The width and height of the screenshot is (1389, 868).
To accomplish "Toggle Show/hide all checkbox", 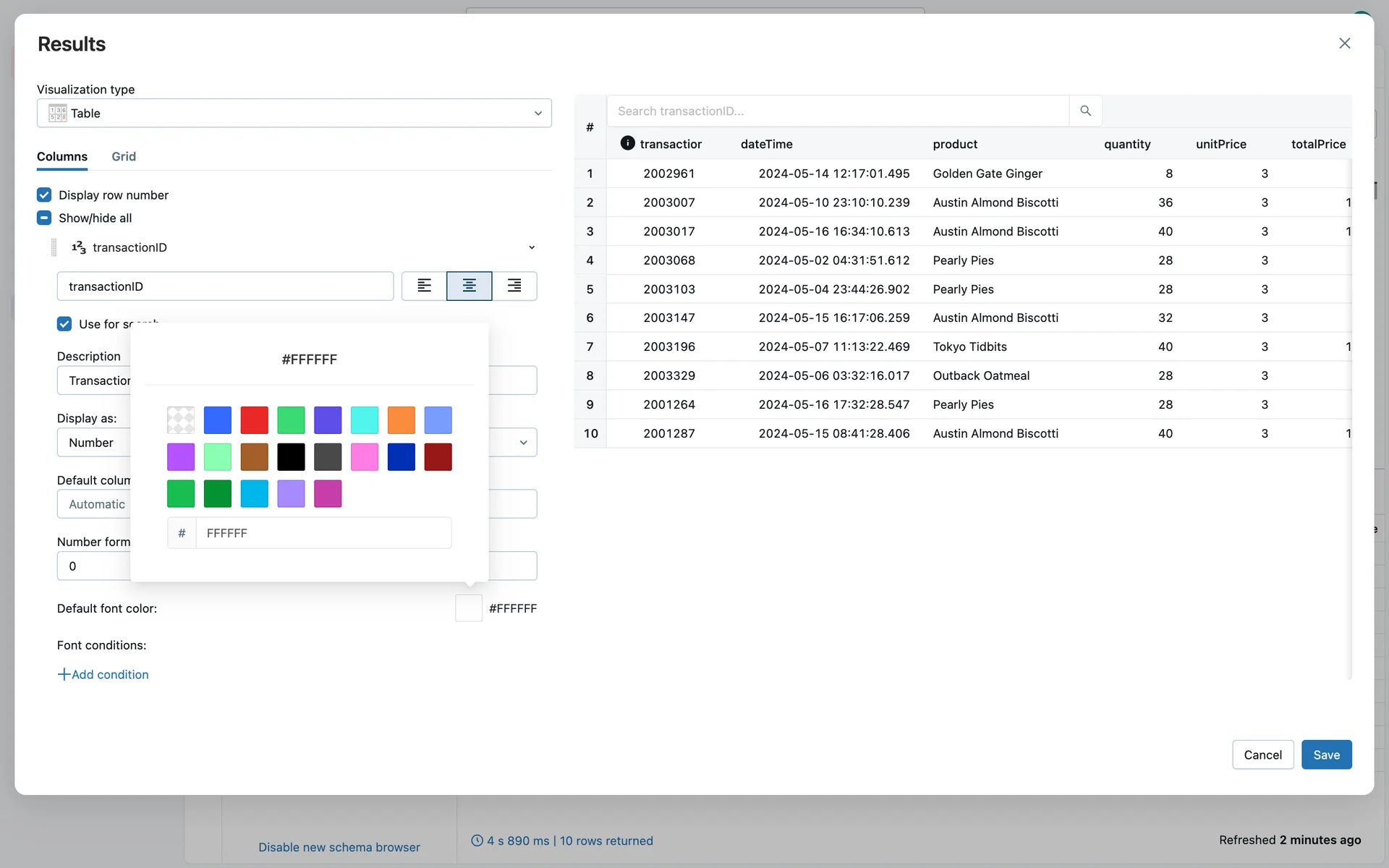I will [44, 218].
